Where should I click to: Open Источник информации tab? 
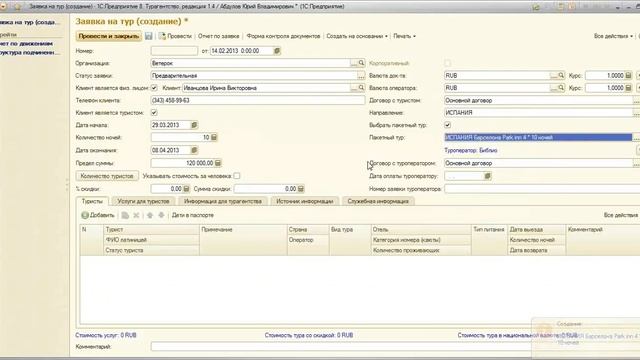[305, 201]
